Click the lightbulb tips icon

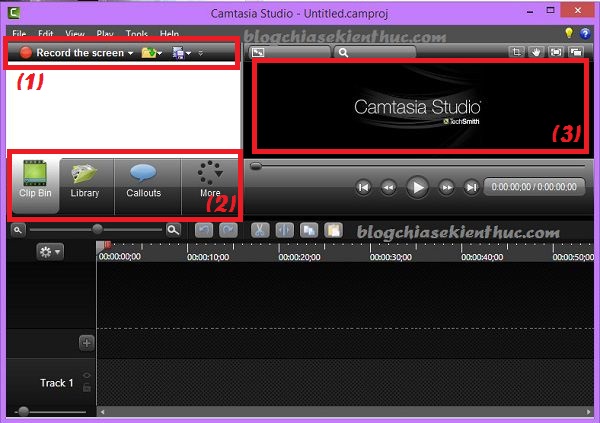(x=569, y=33)
